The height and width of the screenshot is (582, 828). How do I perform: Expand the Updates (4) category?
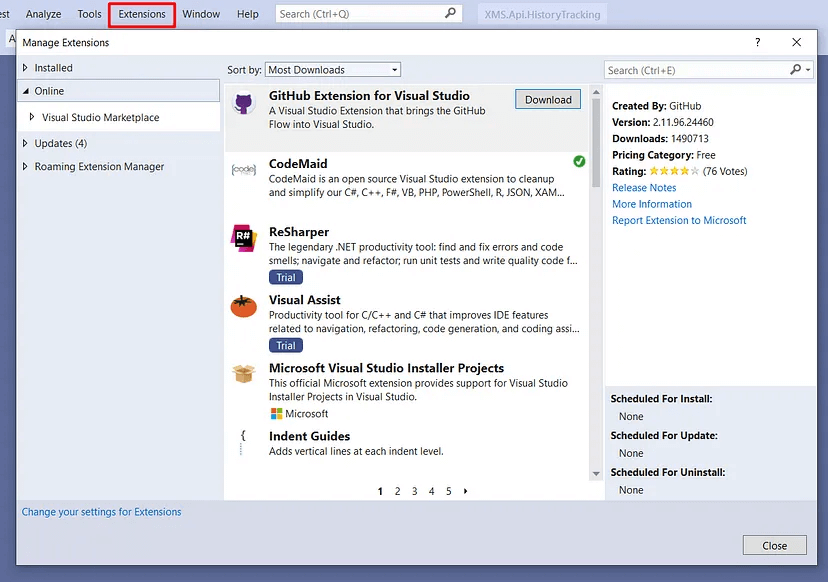pos(25,143)
